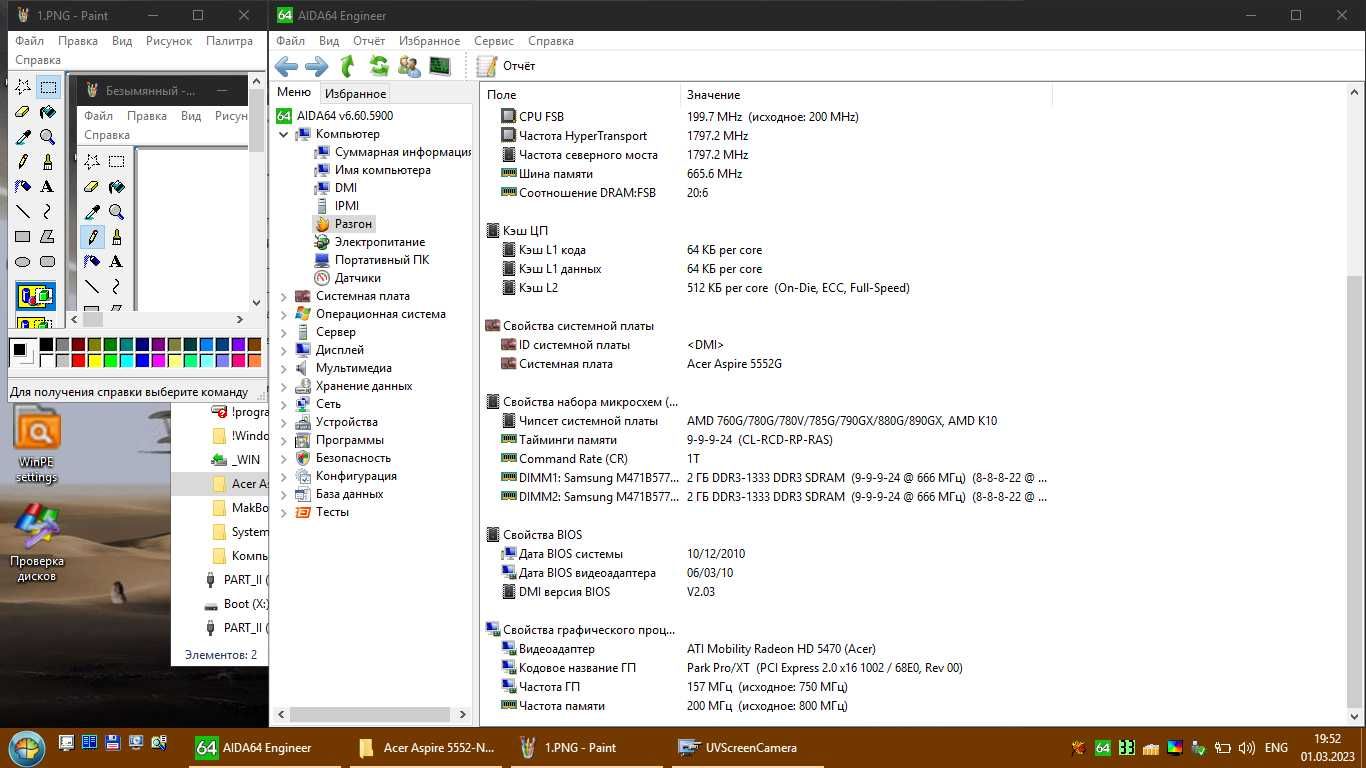Select the Brush tool in Paint
The image size is (1366, 768).
[47, 162]
